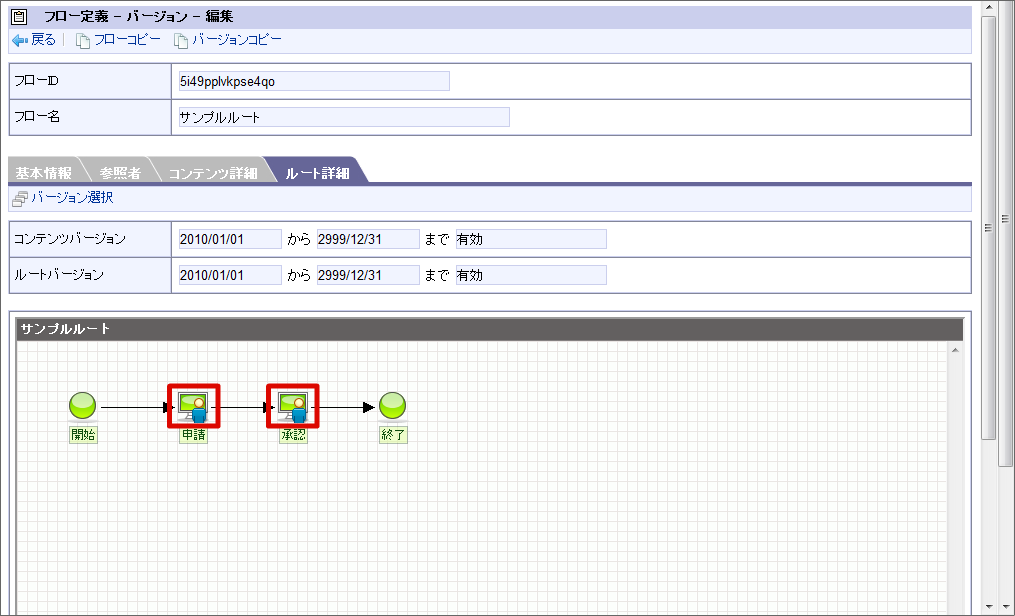Screen dimensions: 1015x616
Task: Click the page vertical scrollbar thumb
Action: (988, 228)
